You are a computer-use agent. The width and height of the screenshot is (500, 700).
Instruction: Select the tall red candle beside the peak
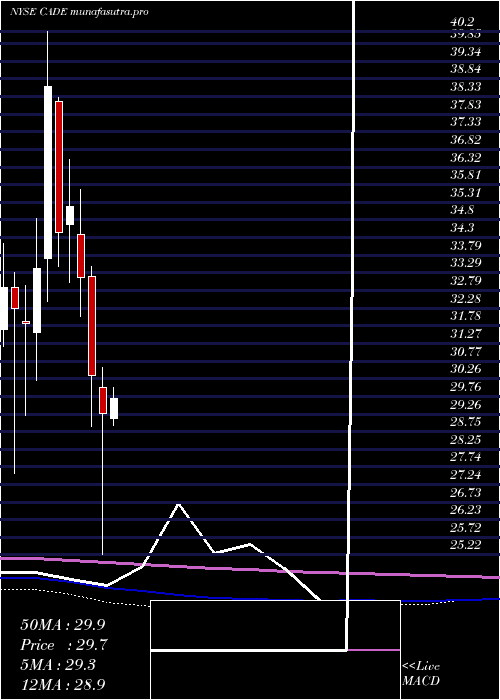click(x=59, y=167)
